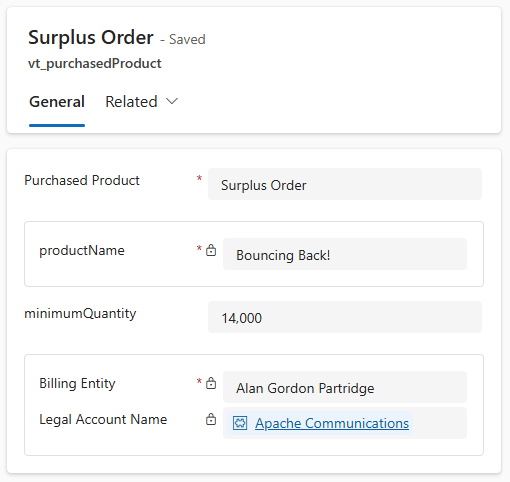Click the Legal Account Name label
This screenshot has height=482, width=510.
[x=103, y=419]
